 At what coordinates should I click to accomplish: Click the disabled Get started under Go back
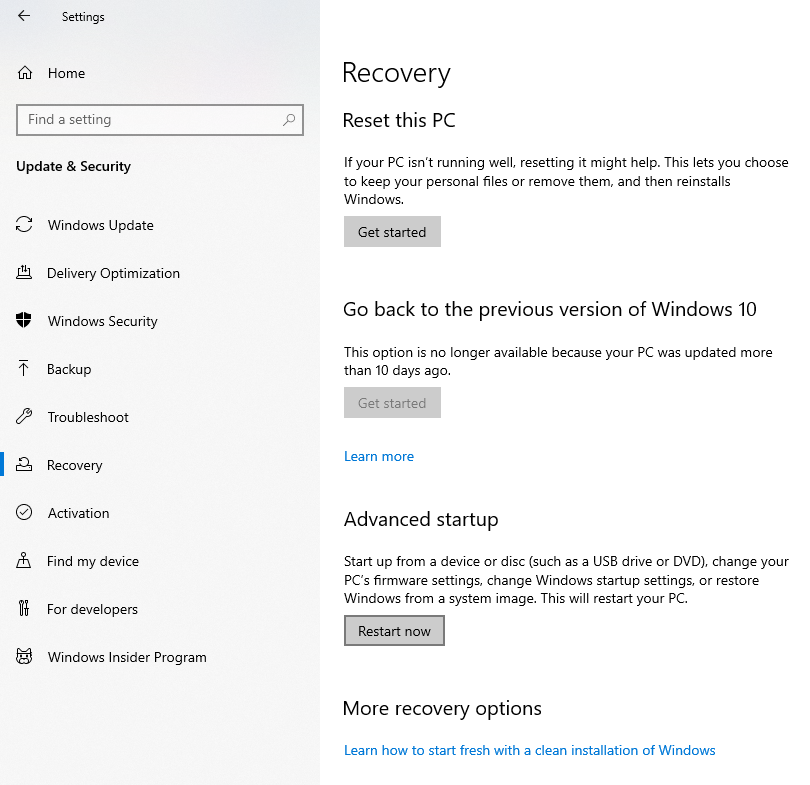point(392,403)
